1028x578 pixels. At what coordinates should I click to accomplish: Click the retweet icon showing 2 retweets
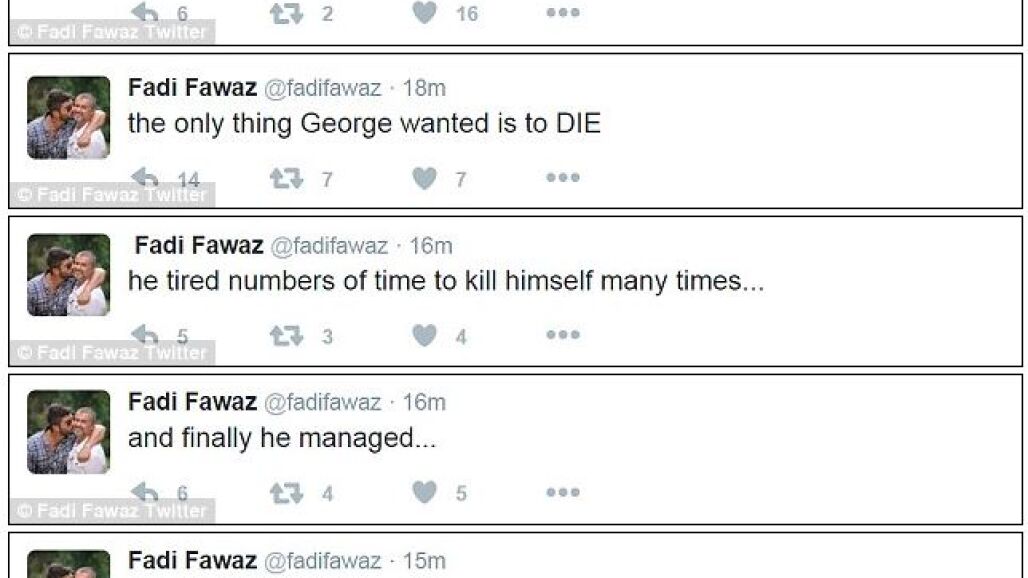285,13
